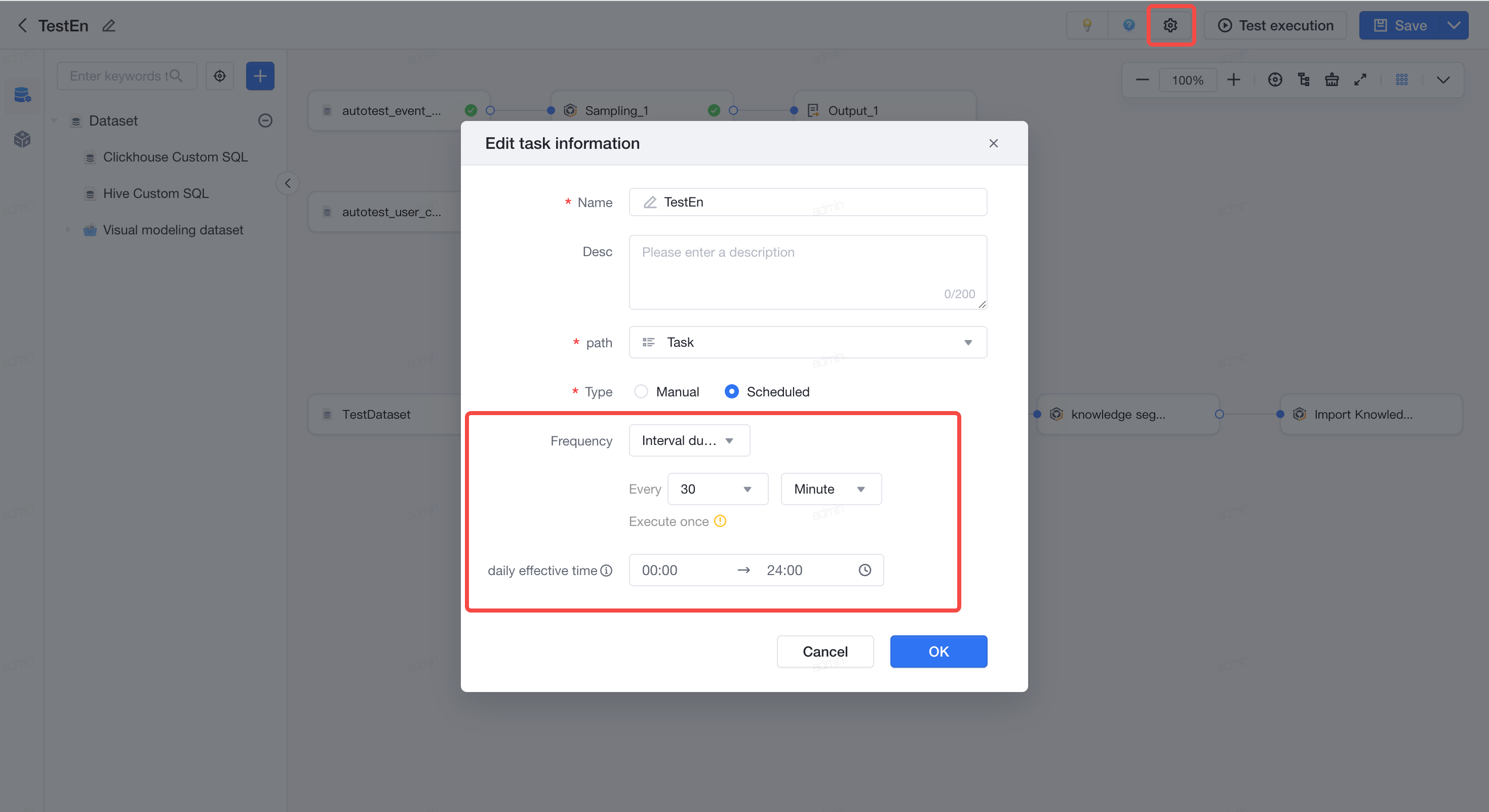The width and height of the screenshot is (1489, 812).
Task: Open the Frequency Interval dropdown
Action: pyautogui.click(x=689, y=440)
